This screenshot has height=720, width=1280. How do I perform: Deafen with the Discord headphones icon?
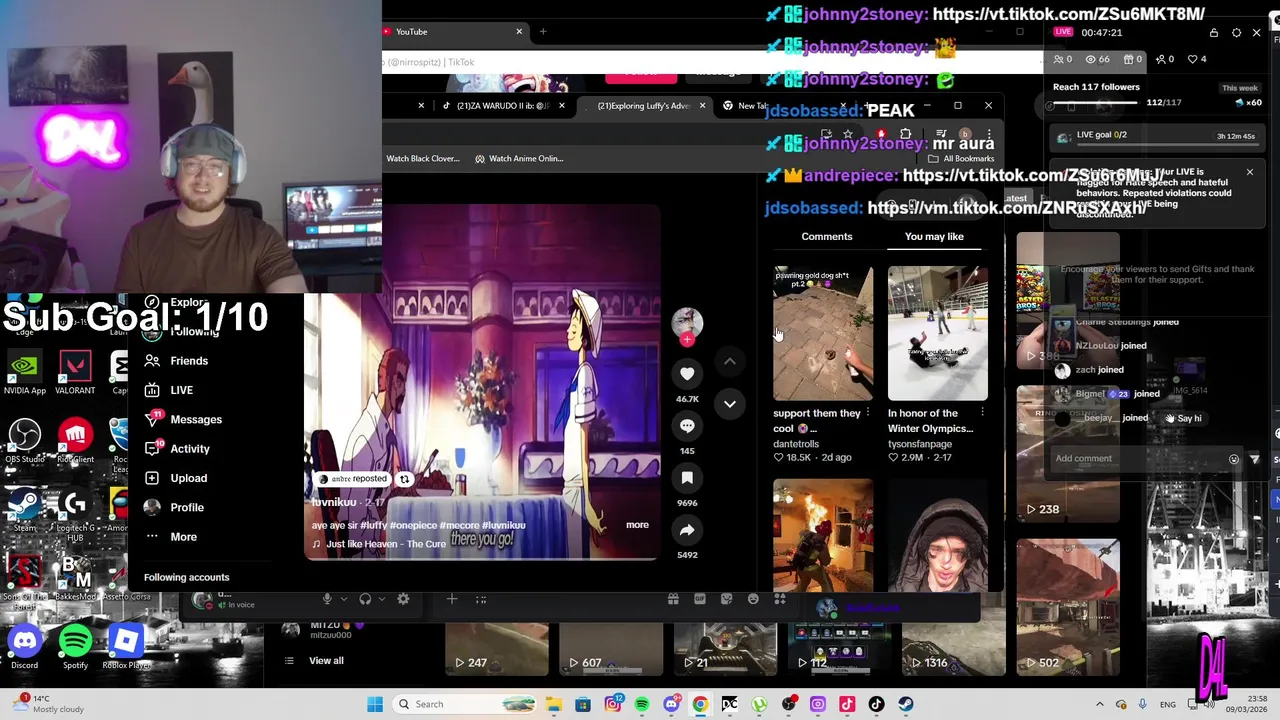point(365,599)
